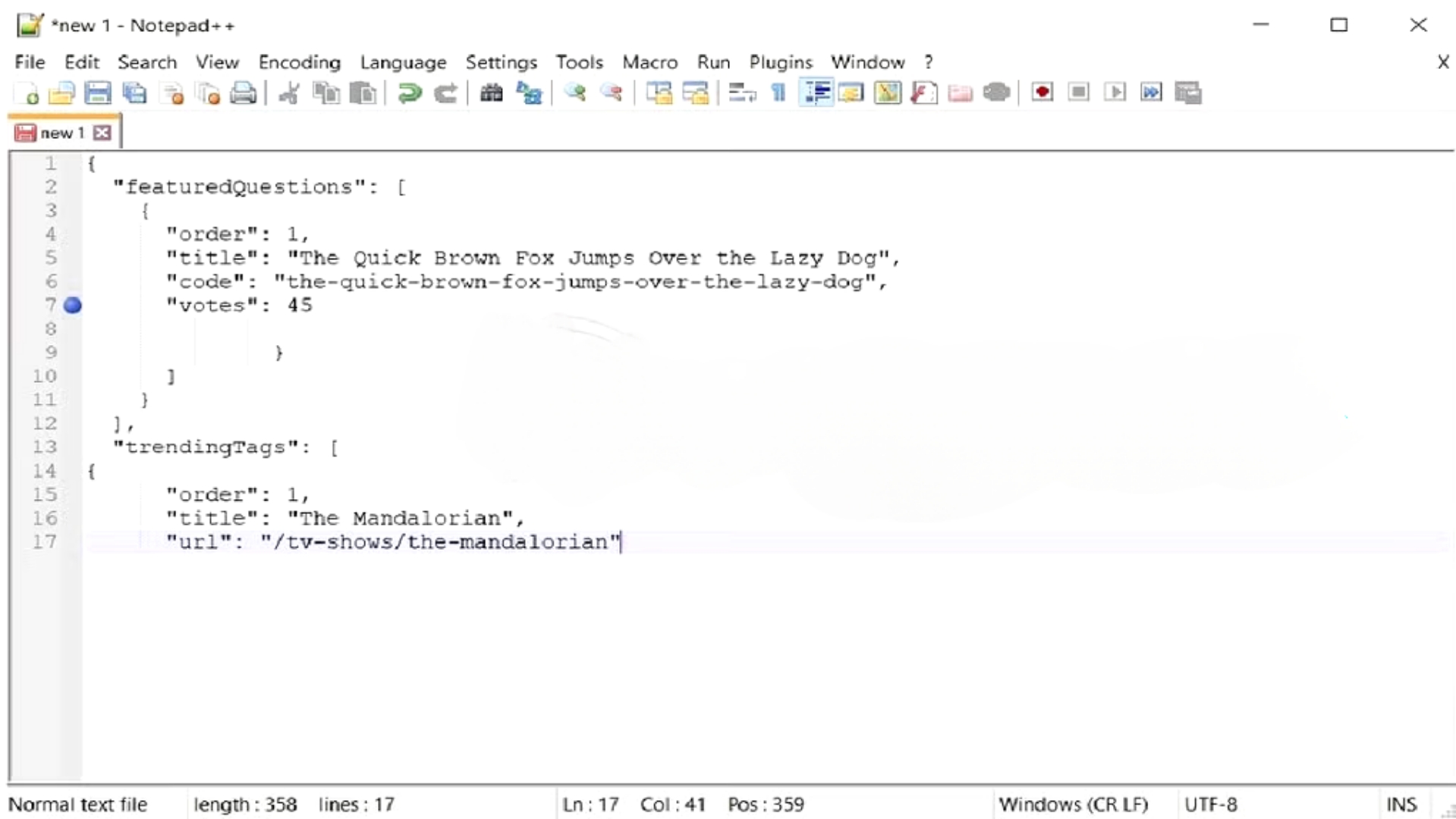Image resolution: width=1456 pixels, height=819 pixels.
Task: Open the Encoding menu
Action: (299, 62)
